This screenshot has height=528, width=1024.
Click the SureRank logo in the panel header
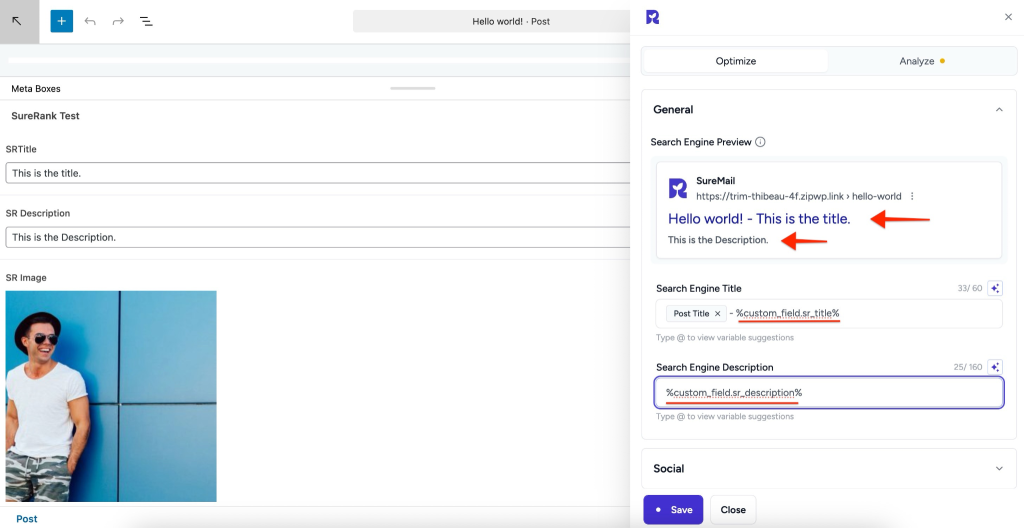tap(652, 17)
